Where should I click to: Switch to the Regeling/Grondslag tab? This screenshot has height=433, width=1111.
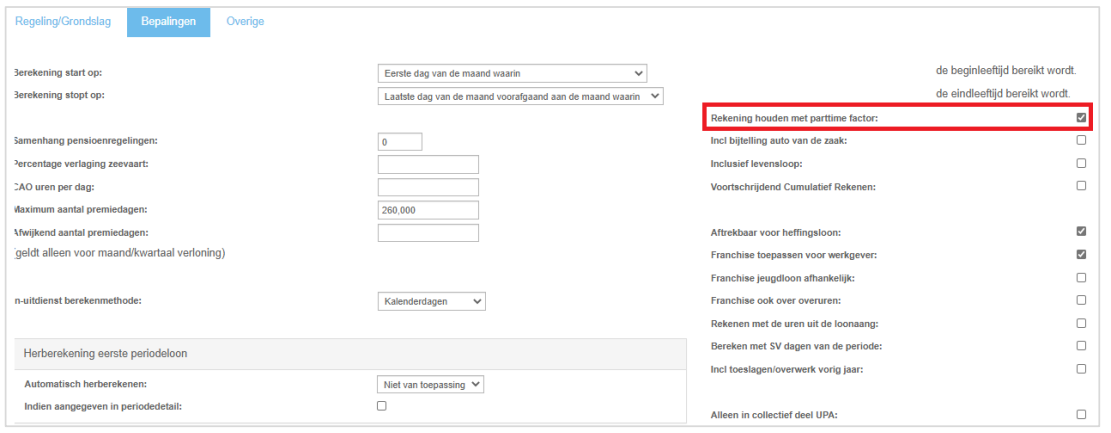[x=63, y=21]
